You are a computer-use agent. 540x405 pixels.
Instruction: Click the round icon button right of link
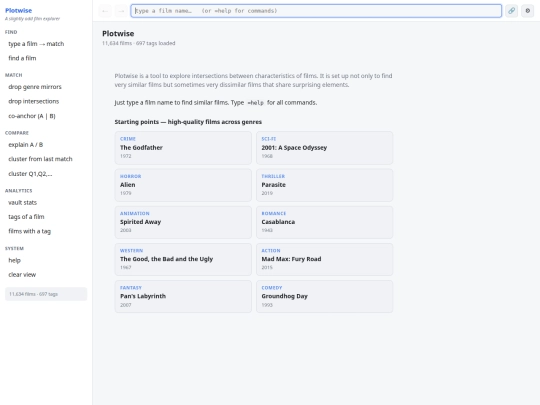(x=527, y=11)
